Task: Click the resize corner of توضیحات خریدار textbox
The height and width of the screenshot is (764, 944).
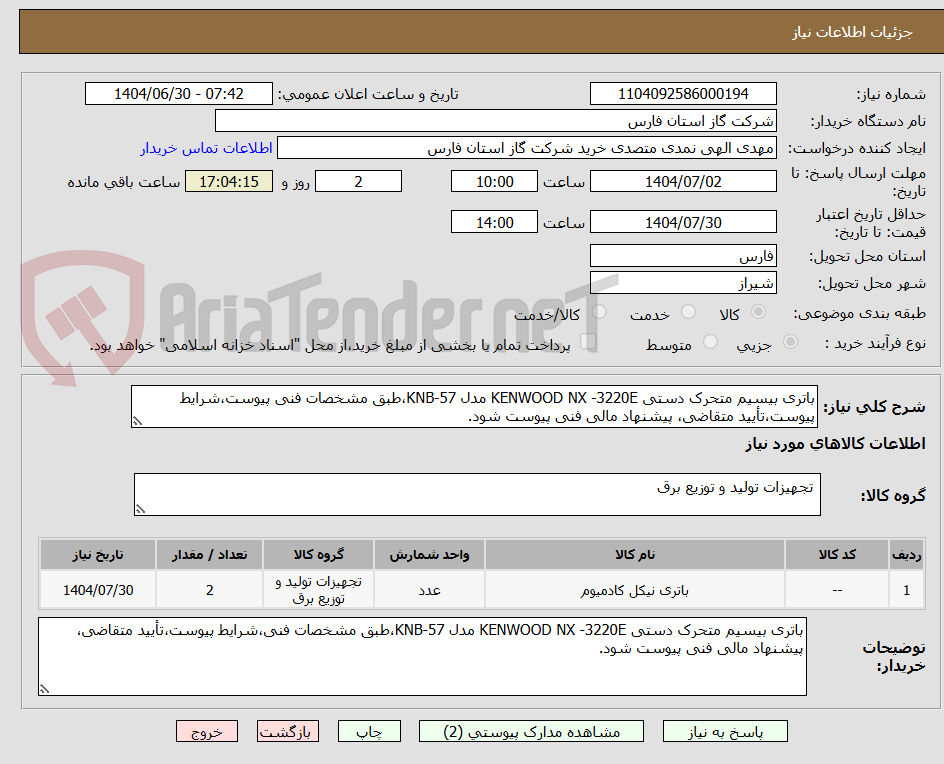Action: (44, 686)
